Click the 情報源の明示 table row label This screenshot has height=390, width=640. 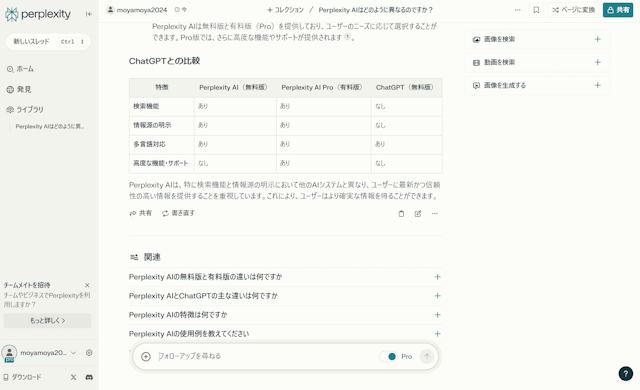(x=152, y=125)
